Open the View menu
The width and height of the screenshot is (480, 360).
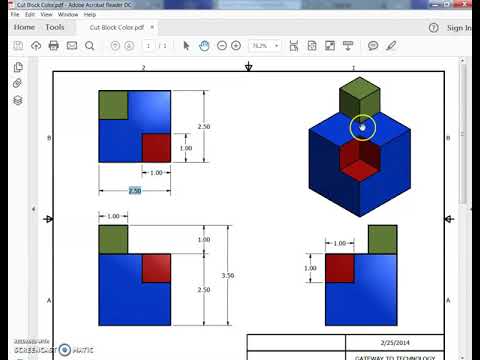coord(46,14)
